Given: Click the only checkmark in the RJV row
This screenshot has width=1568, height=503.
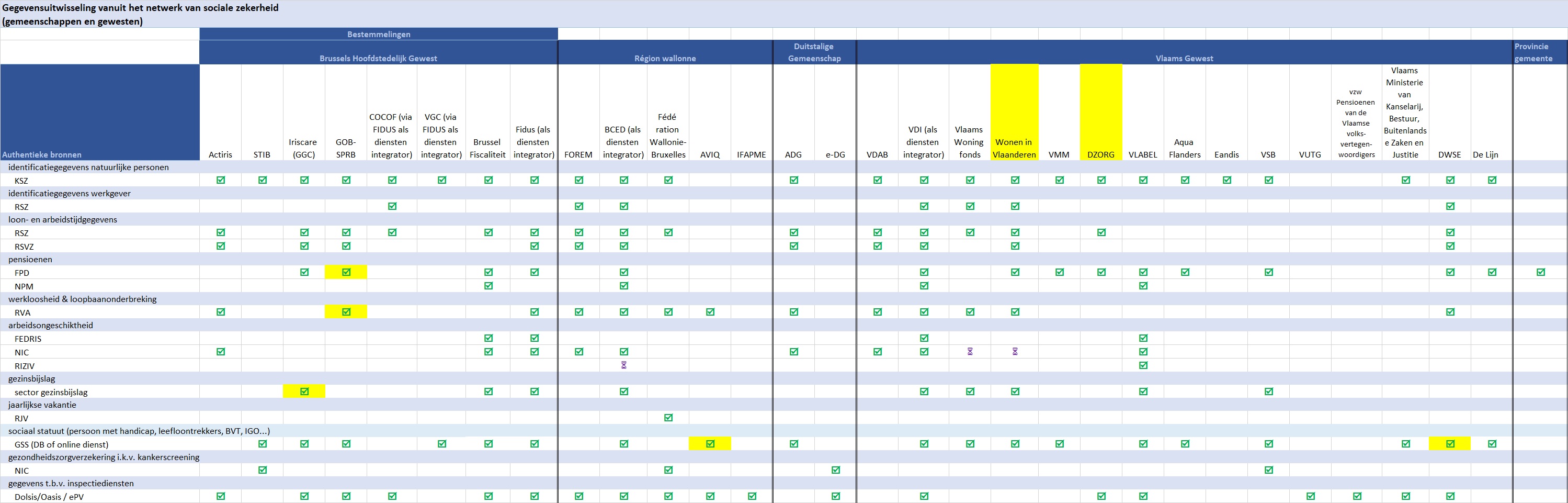Looking at the screenshot, I should point(668,418).
